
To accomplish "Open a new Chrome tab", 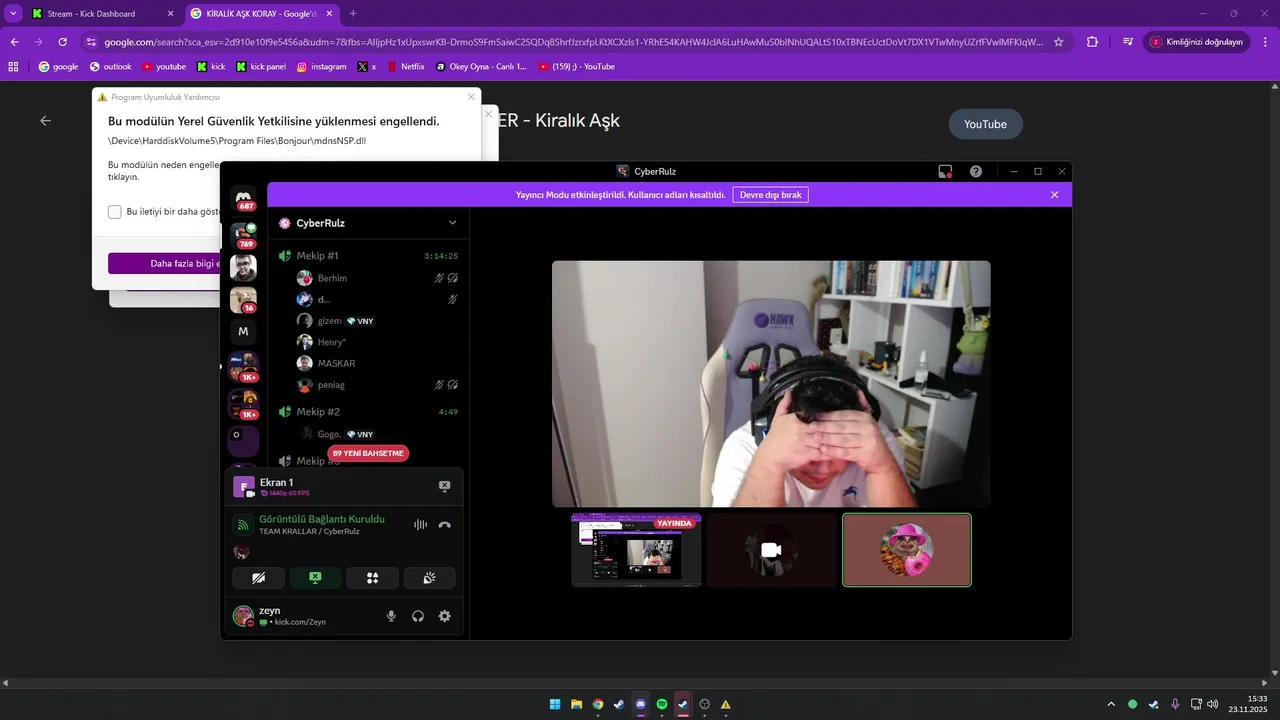I will [353, 14].
